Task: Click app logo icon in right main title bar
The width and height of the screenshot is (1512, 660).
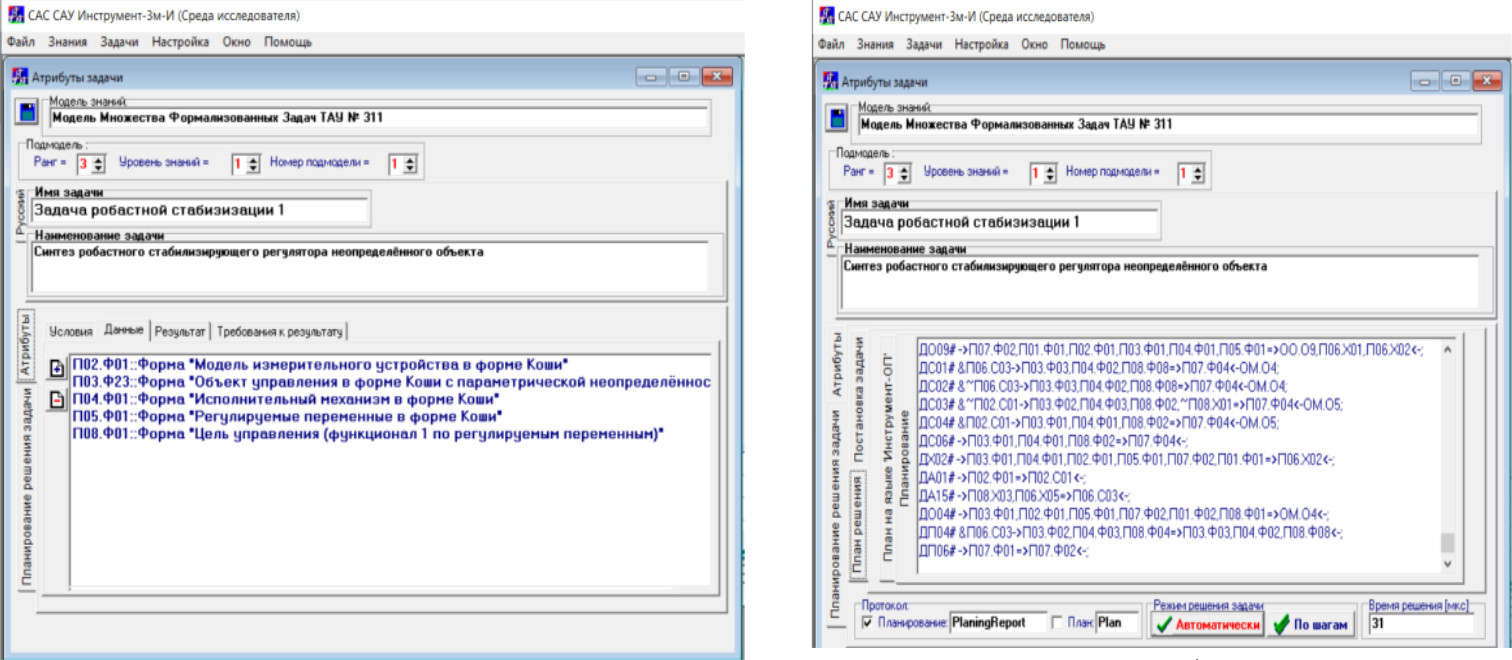Action: (826, 16)
